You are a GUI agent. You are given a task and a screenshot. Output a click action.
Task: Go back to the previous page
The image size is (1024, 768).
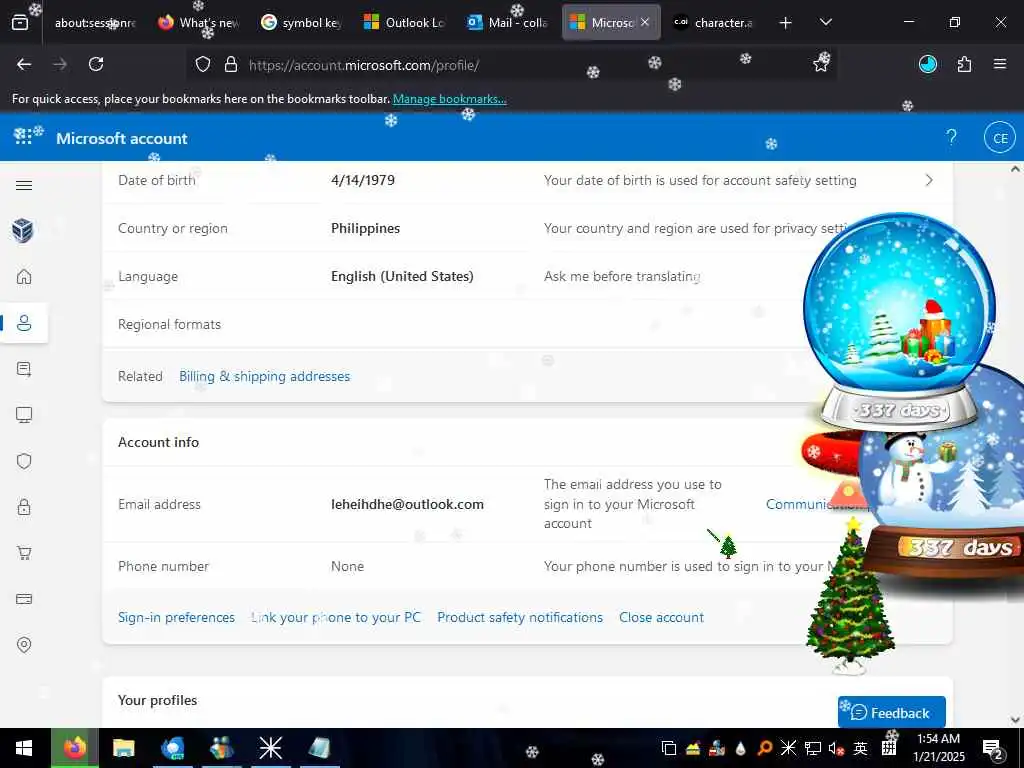pyautogui.click(x=24, y=64)
